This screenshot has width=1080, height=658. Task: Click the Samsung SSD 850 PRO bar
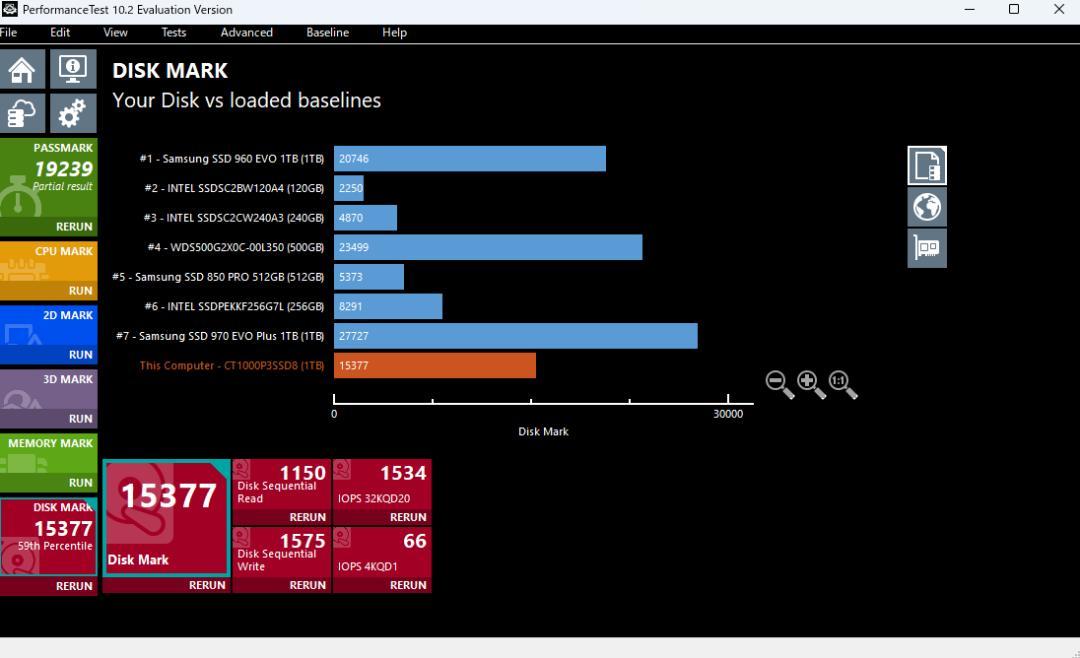click(x=368, y=277)
